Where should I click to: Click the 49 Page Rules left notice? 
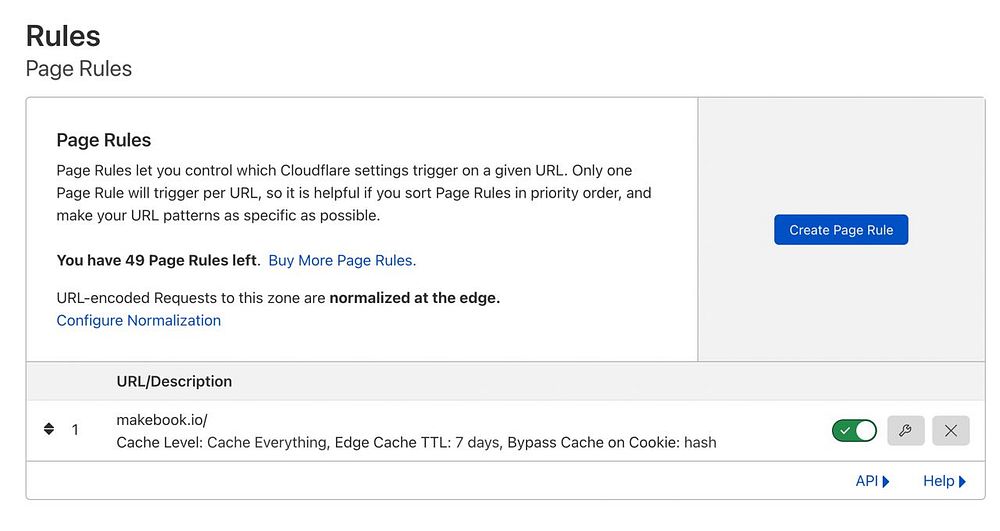(158, 260)
